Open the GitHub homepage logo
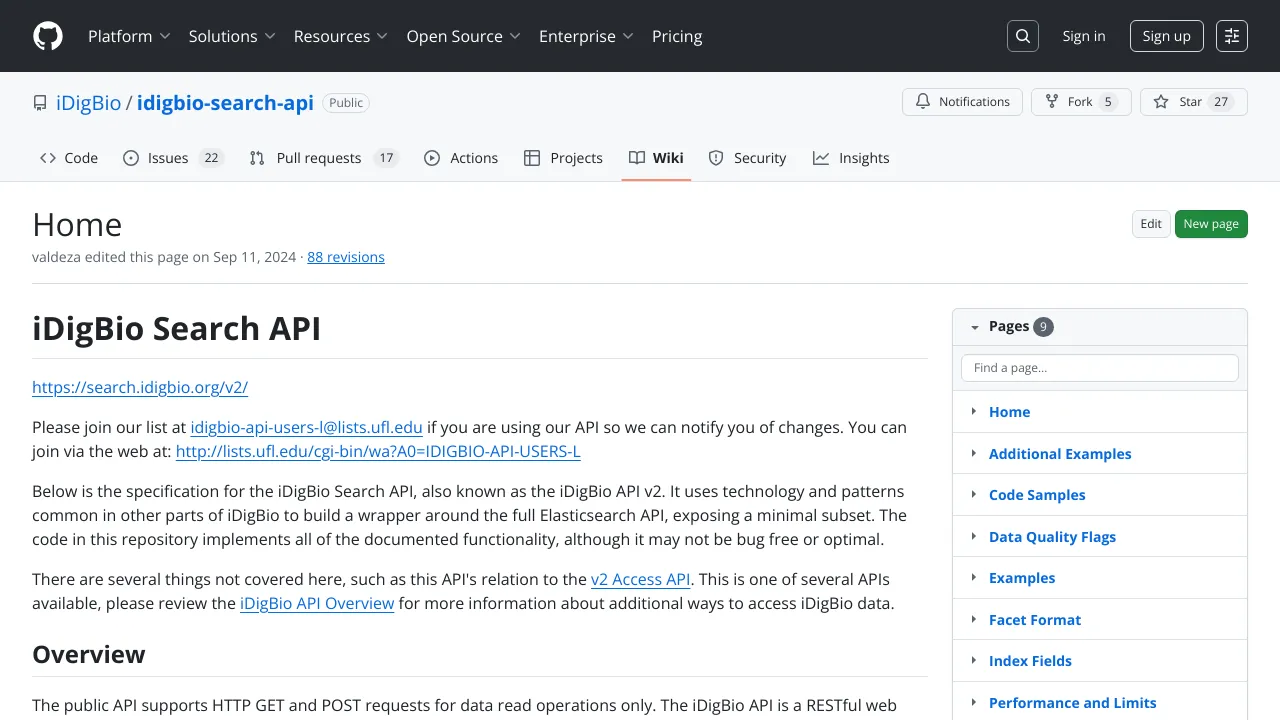 48,36
